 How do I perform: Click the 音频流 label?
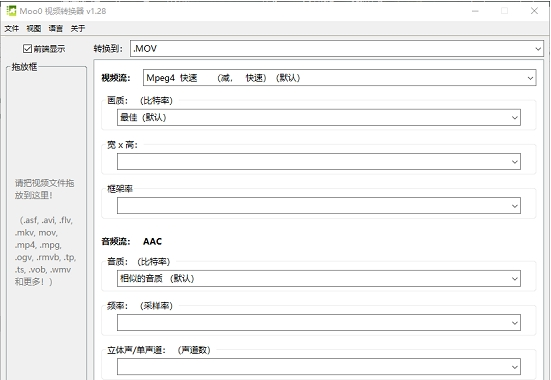click(116, 241)
